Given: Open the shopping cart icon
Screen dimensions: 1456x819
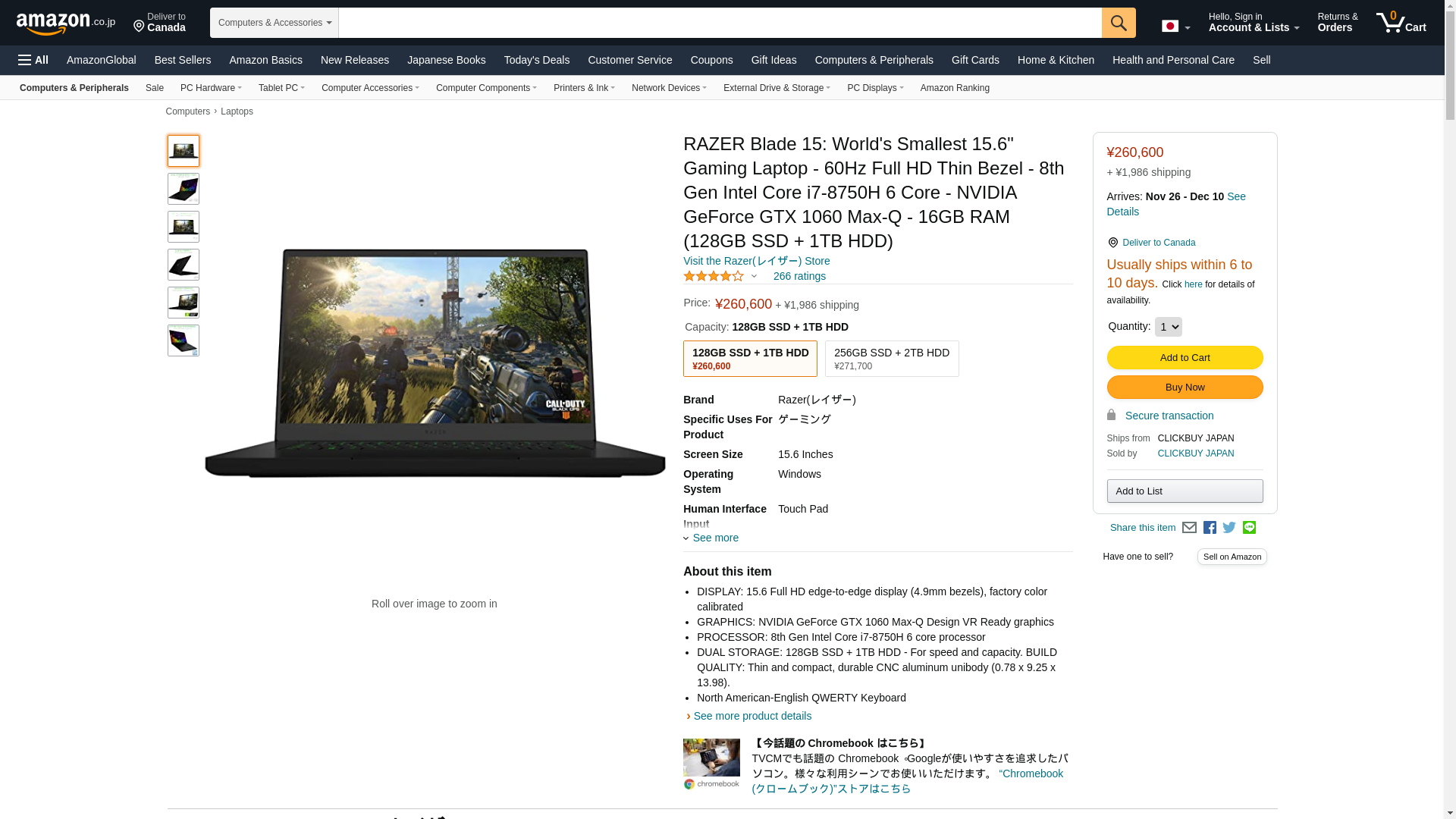Looking at the screenshot, I should (1401, 22).
